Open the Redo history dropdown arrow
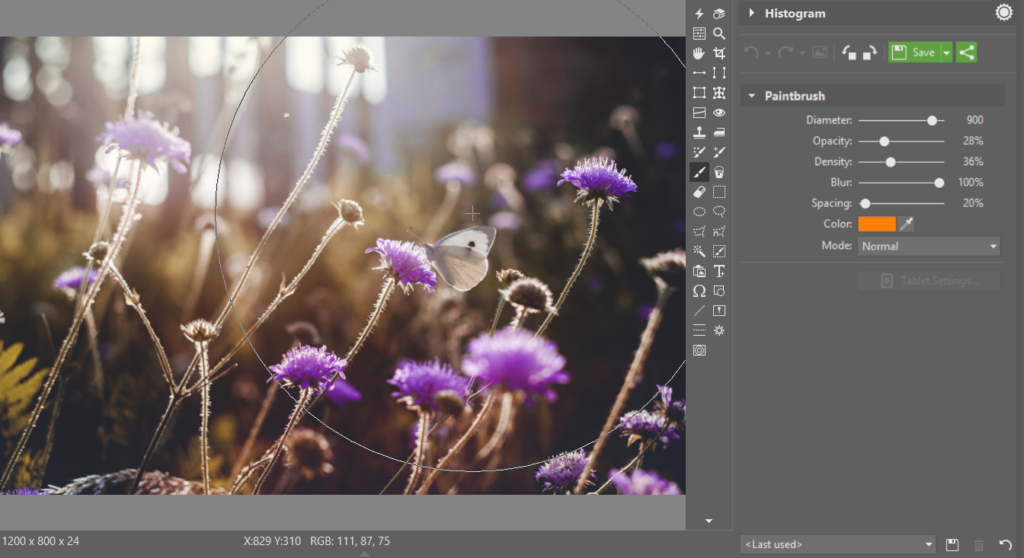This screenshot has width=1024, height=558. pyautogui.click(x=802, y=53)
